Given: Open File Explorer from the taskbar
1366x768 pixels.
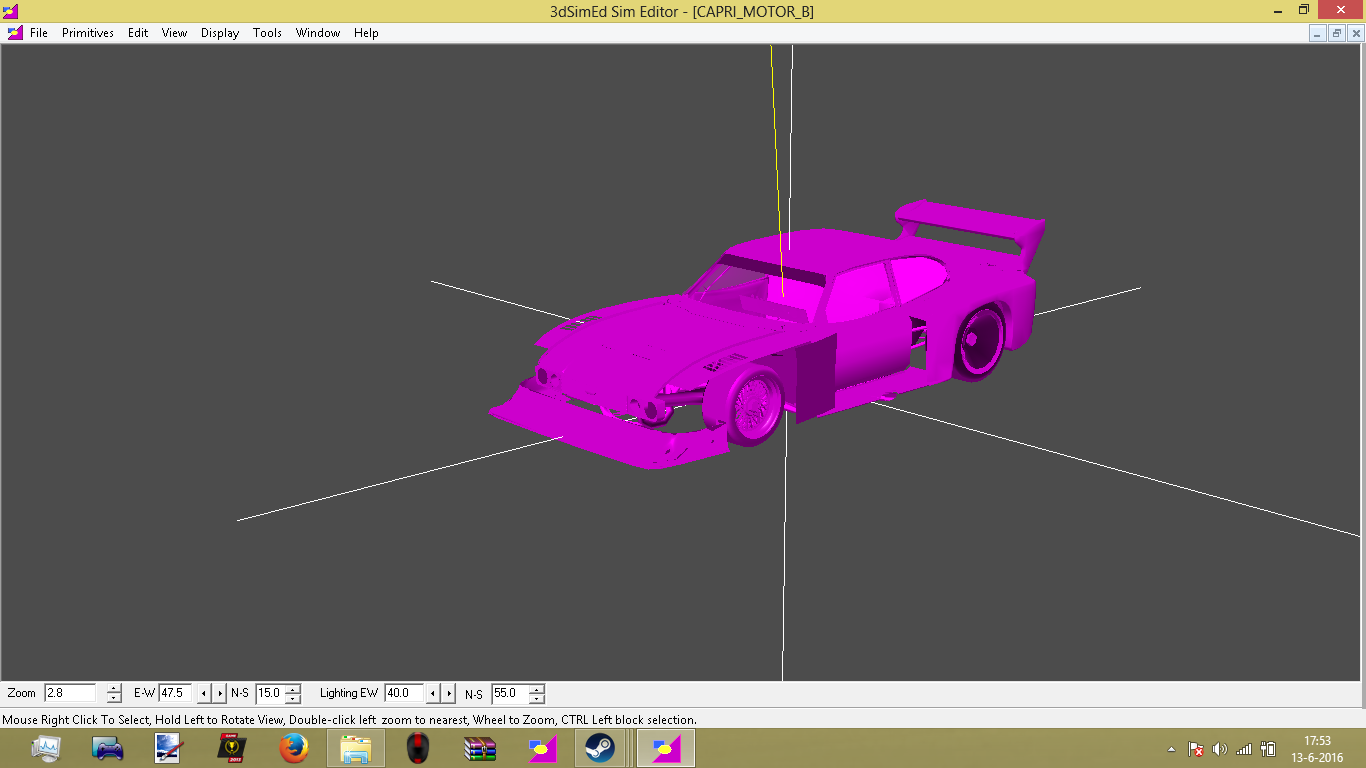Looking at the screenshot, I should coord(356,748).
